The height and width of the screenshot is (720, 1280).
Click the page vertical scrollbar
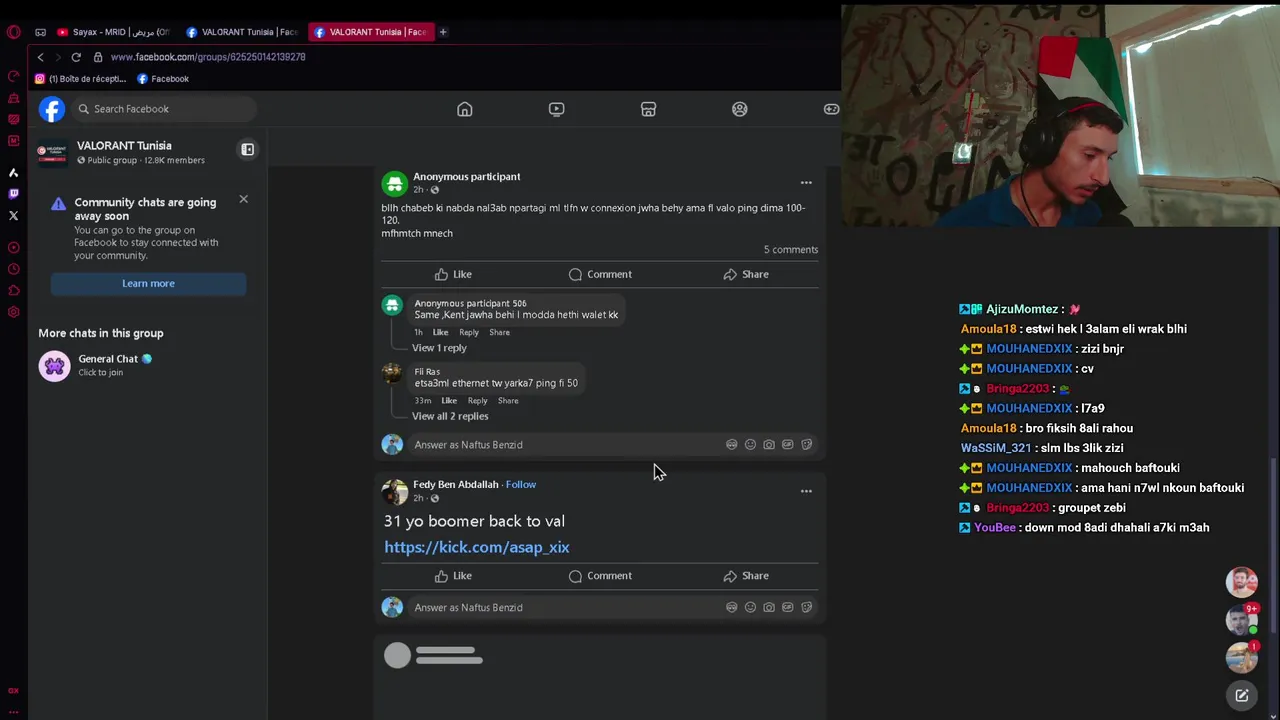[1274, 545]
